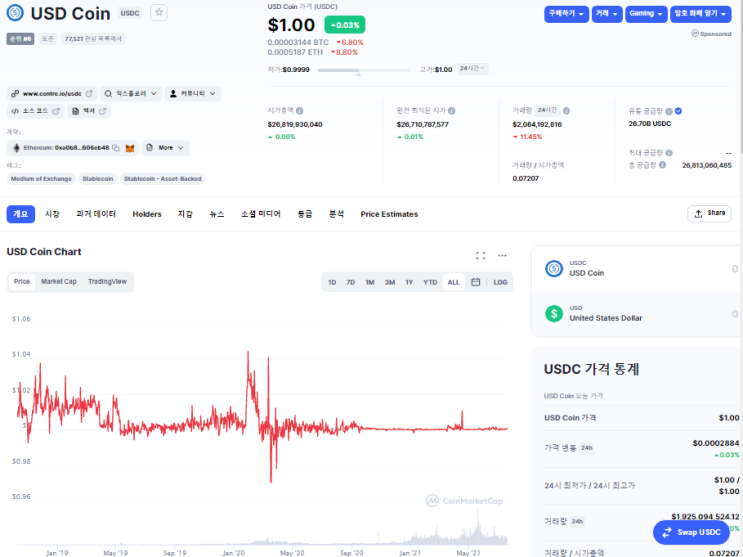Click the USD Coin converter amount field
Image resolution: width=743 pixels, height=557 pixels.
pyautogui.click(x=735, y=269)
